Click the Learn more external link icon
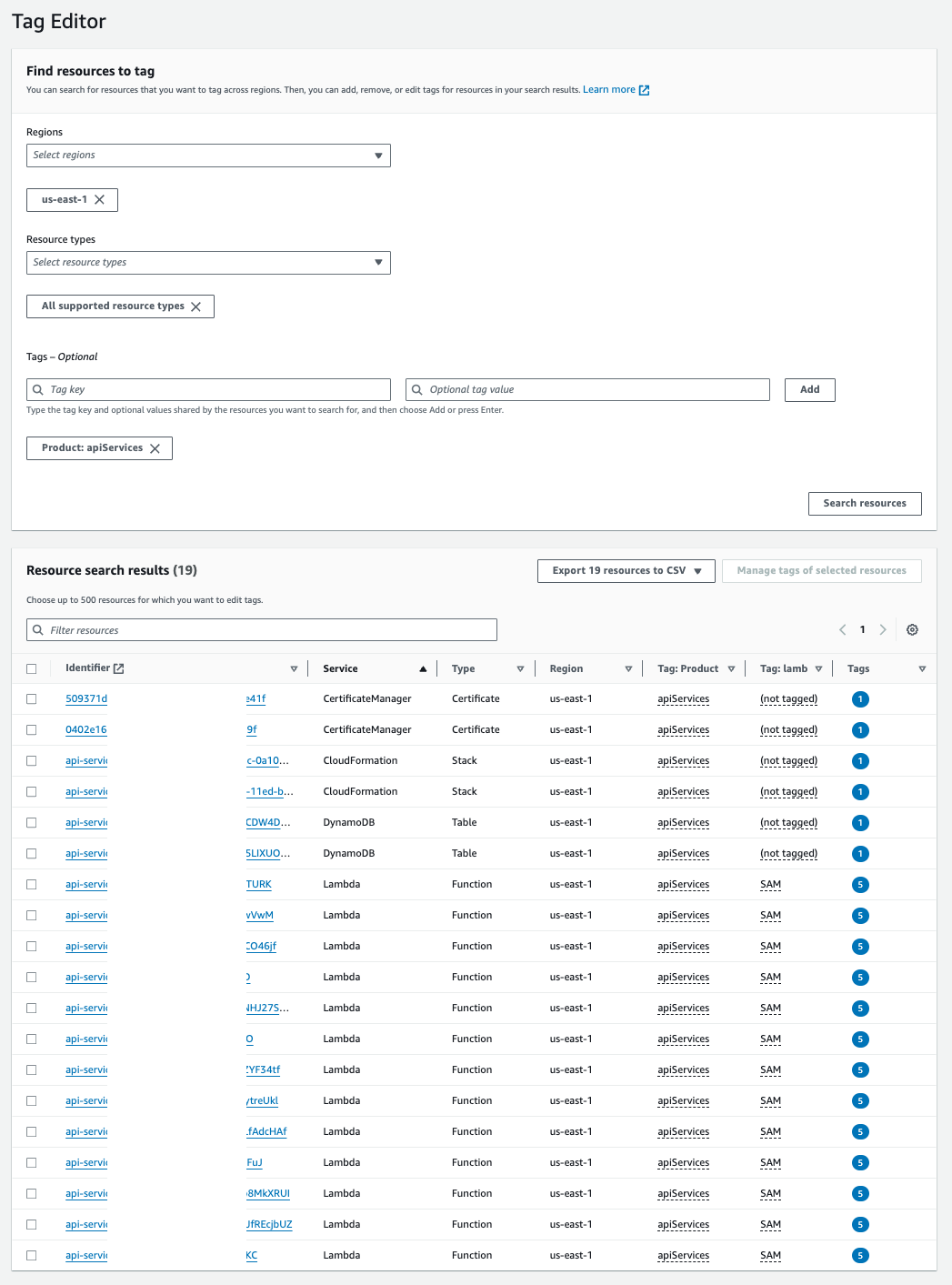The width and height of the screenshot is (952, 1285). [644, 89]
